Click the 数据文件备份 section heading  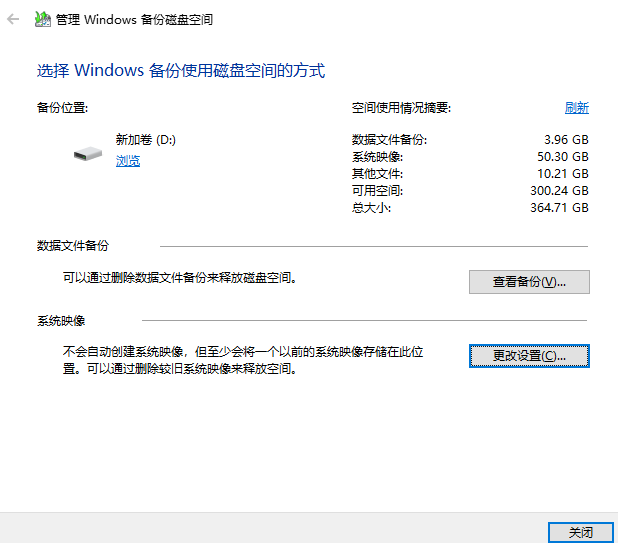73,245
